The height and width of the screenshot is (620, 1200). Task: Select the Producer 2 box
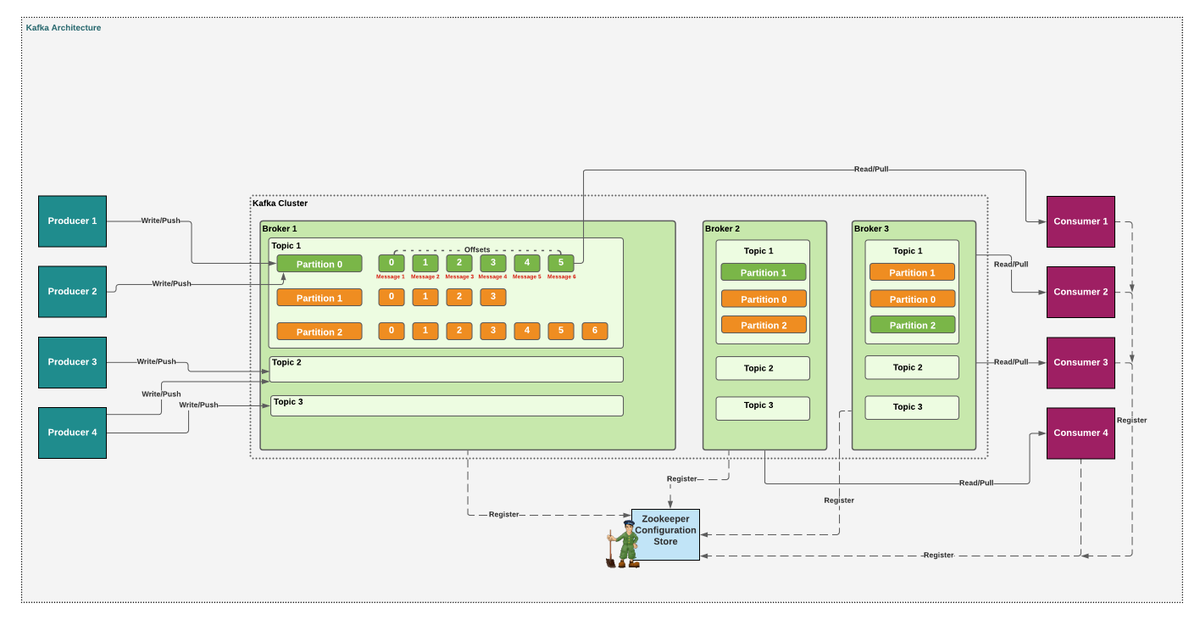click(72, 292)
